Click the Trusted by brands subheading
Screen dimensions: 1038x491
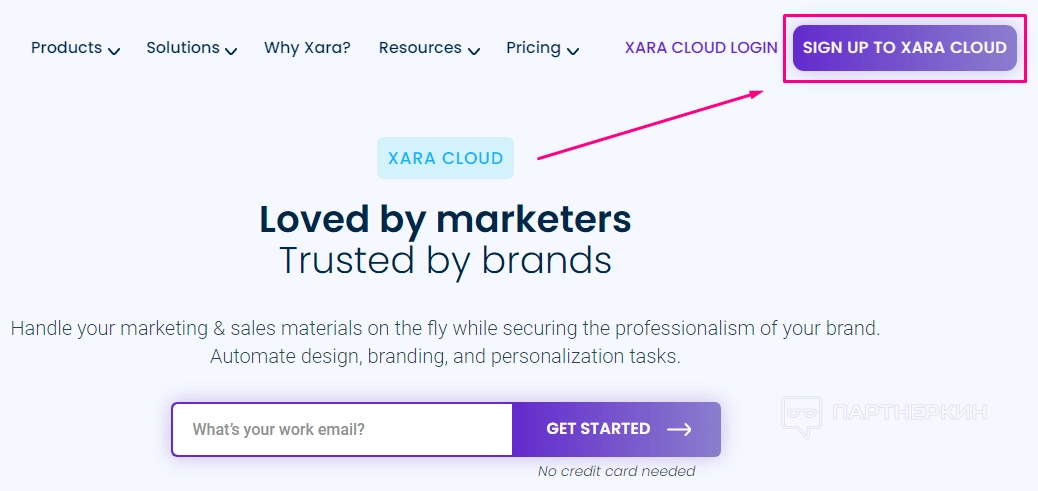[445, 260]
